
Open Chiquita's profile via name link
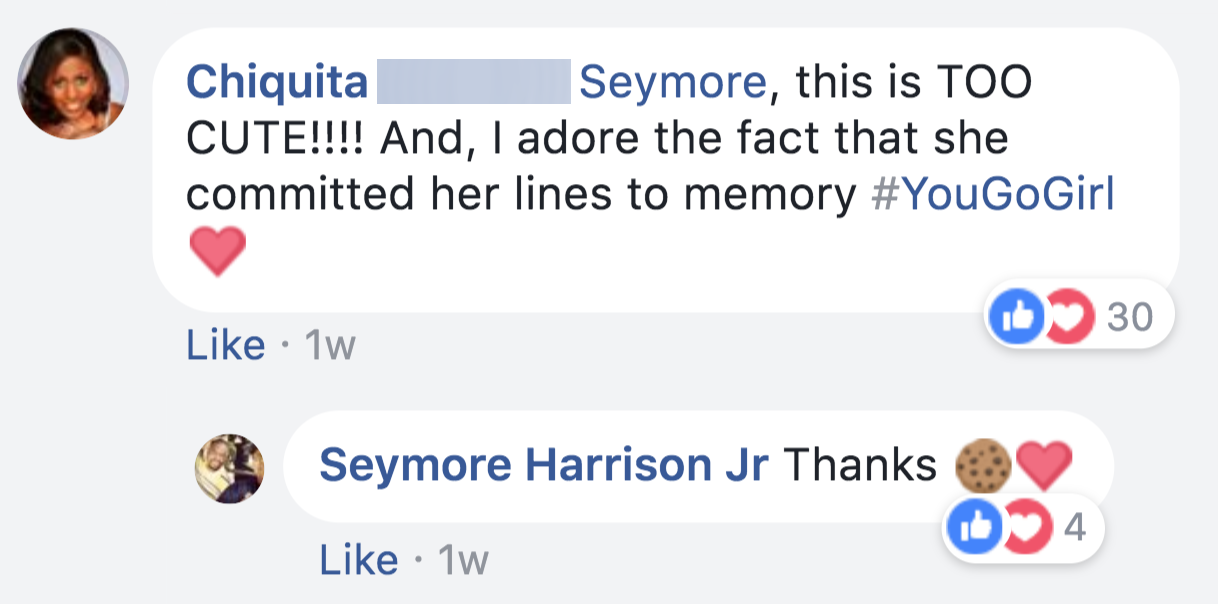[277, 82]
